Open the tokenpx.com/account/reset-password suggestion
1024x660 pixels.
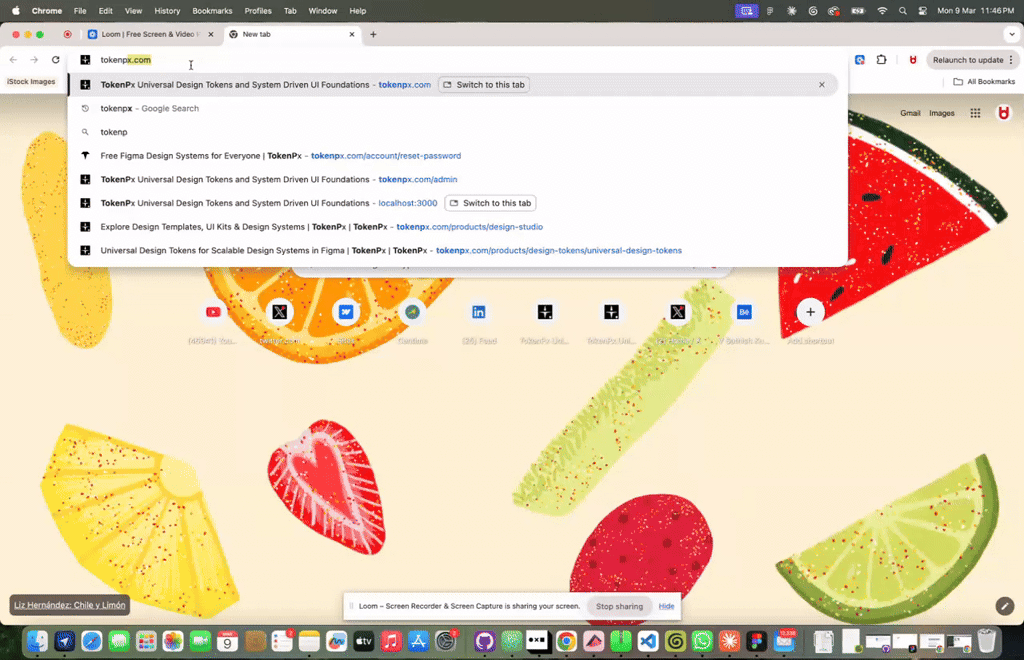[x=453, y=155]
